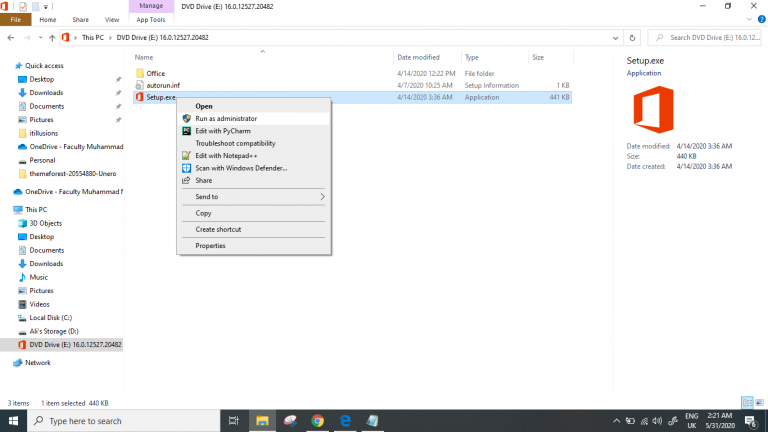Open Desktop under Quick access
768x432 pixels.
click(41, 79)
